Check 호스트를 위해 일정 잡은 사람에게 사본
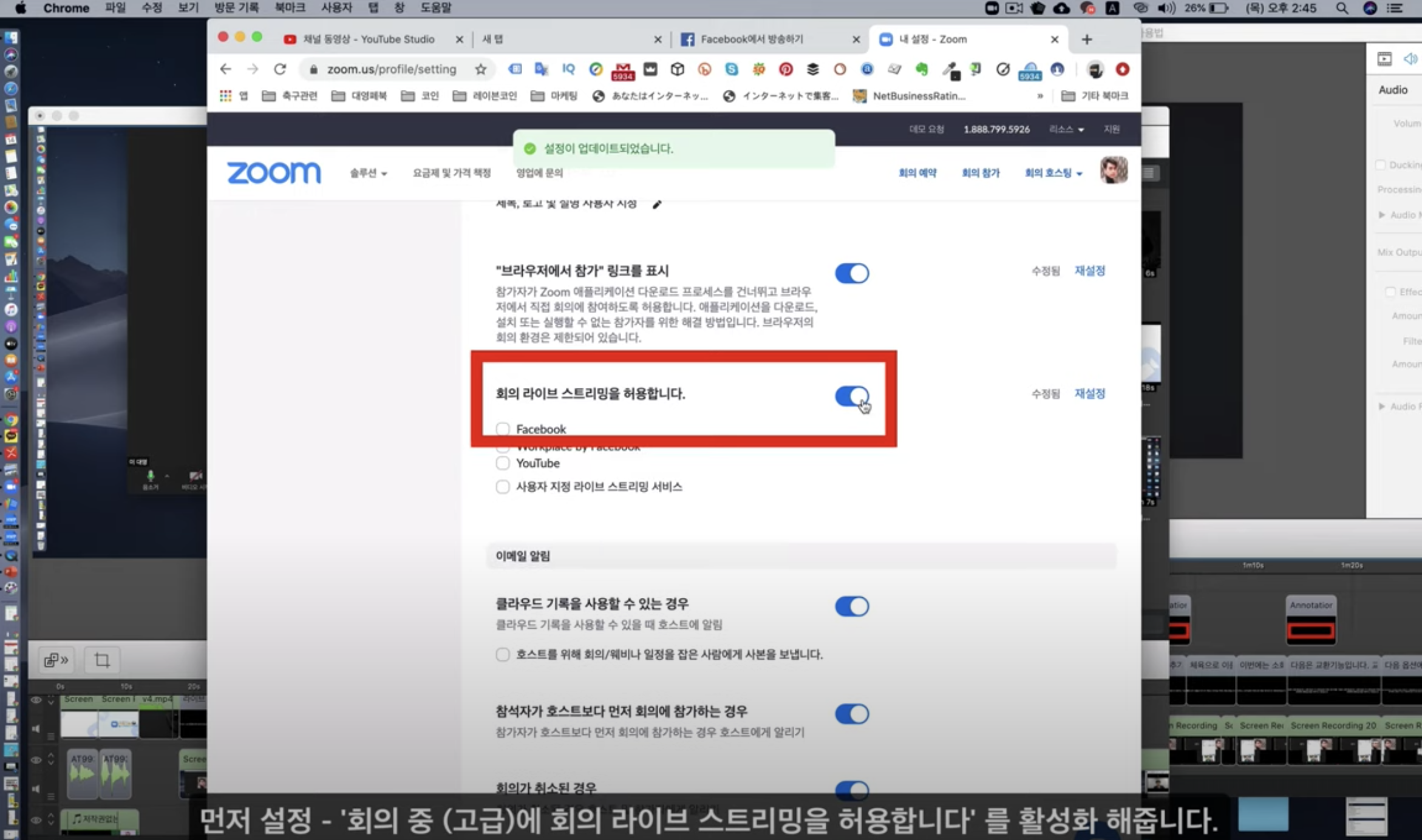Image resolution: width=1422 pixels, height=840 pixels. pyautogui.click(x=502, y=654)
